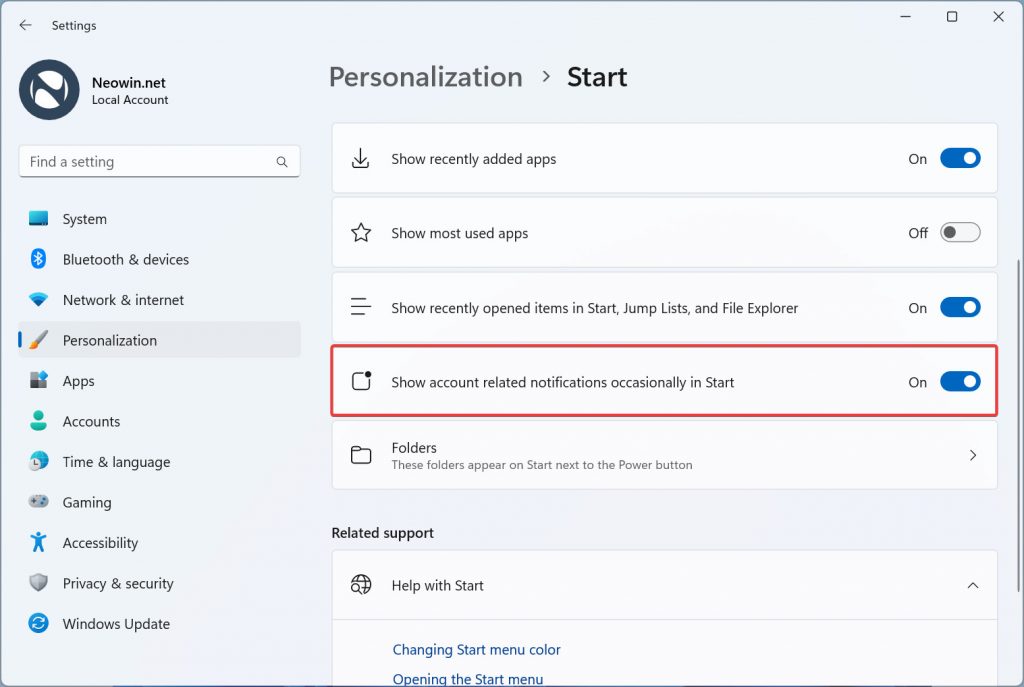Click the search magnifier icon
This screenshot has width=1024, height=687.
click(x=281, y=162)
